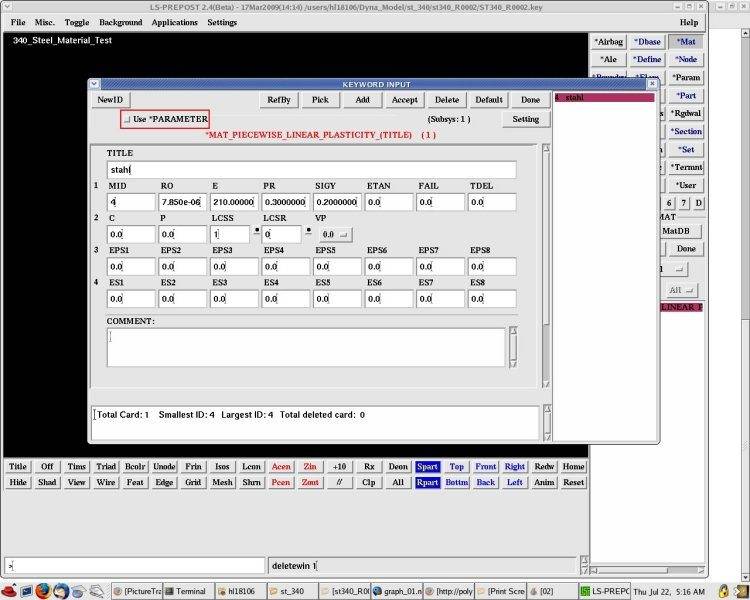Click the Front view button
This screenshot has width=750, height=600.
tap(485, 467)
